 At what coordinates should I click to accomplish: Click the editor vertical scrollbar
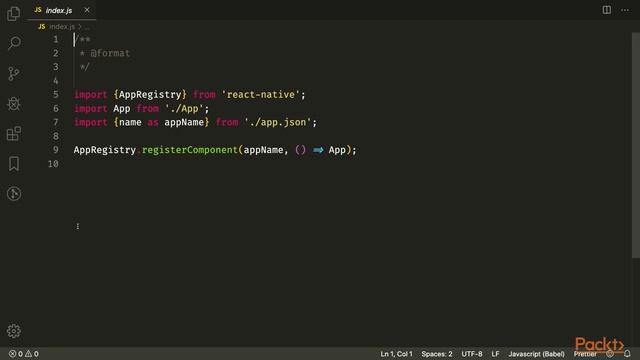coord(636,145)
